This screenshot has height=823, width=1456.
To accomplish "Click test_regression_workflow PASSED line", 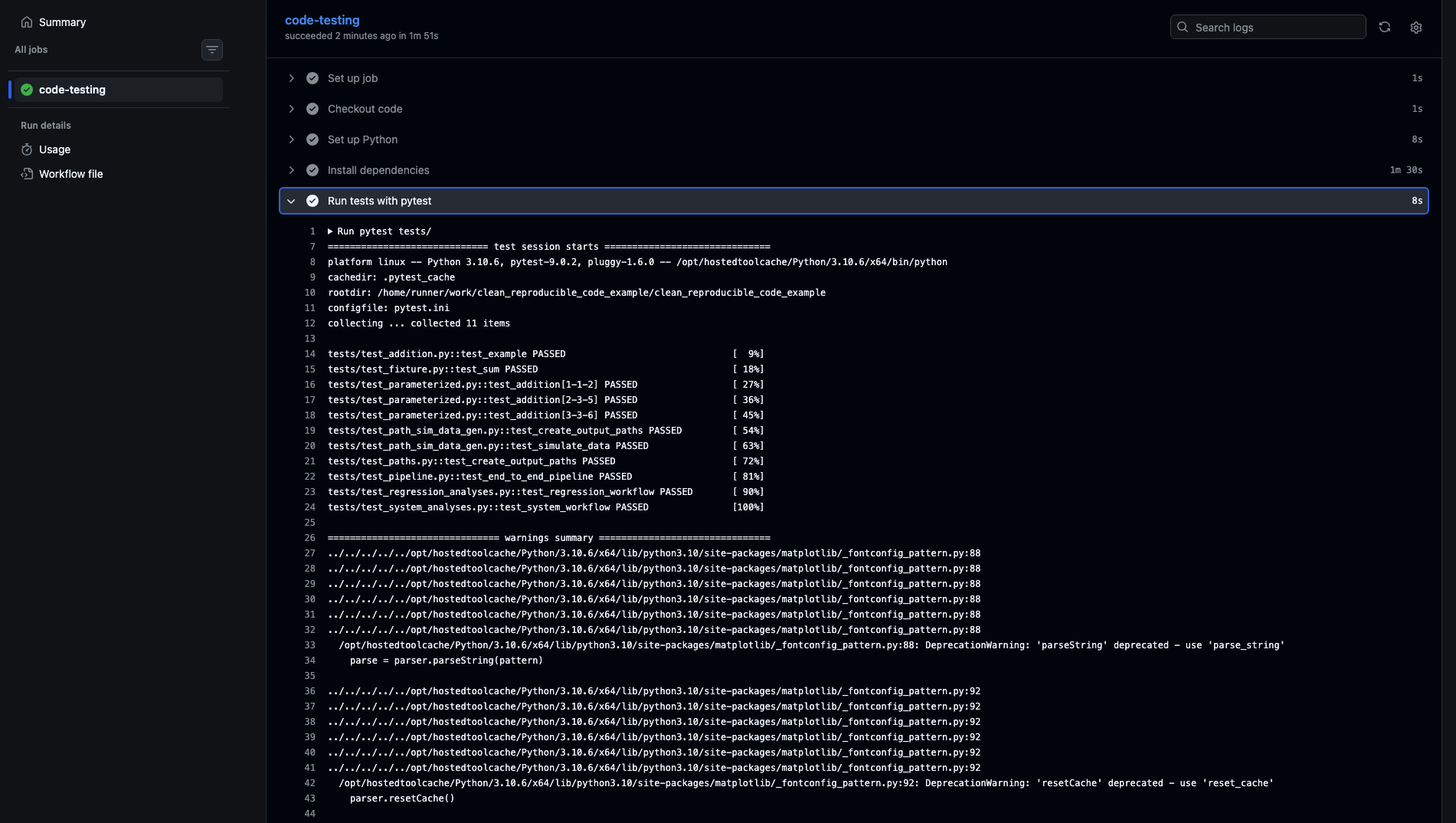I will coord(510,492).
